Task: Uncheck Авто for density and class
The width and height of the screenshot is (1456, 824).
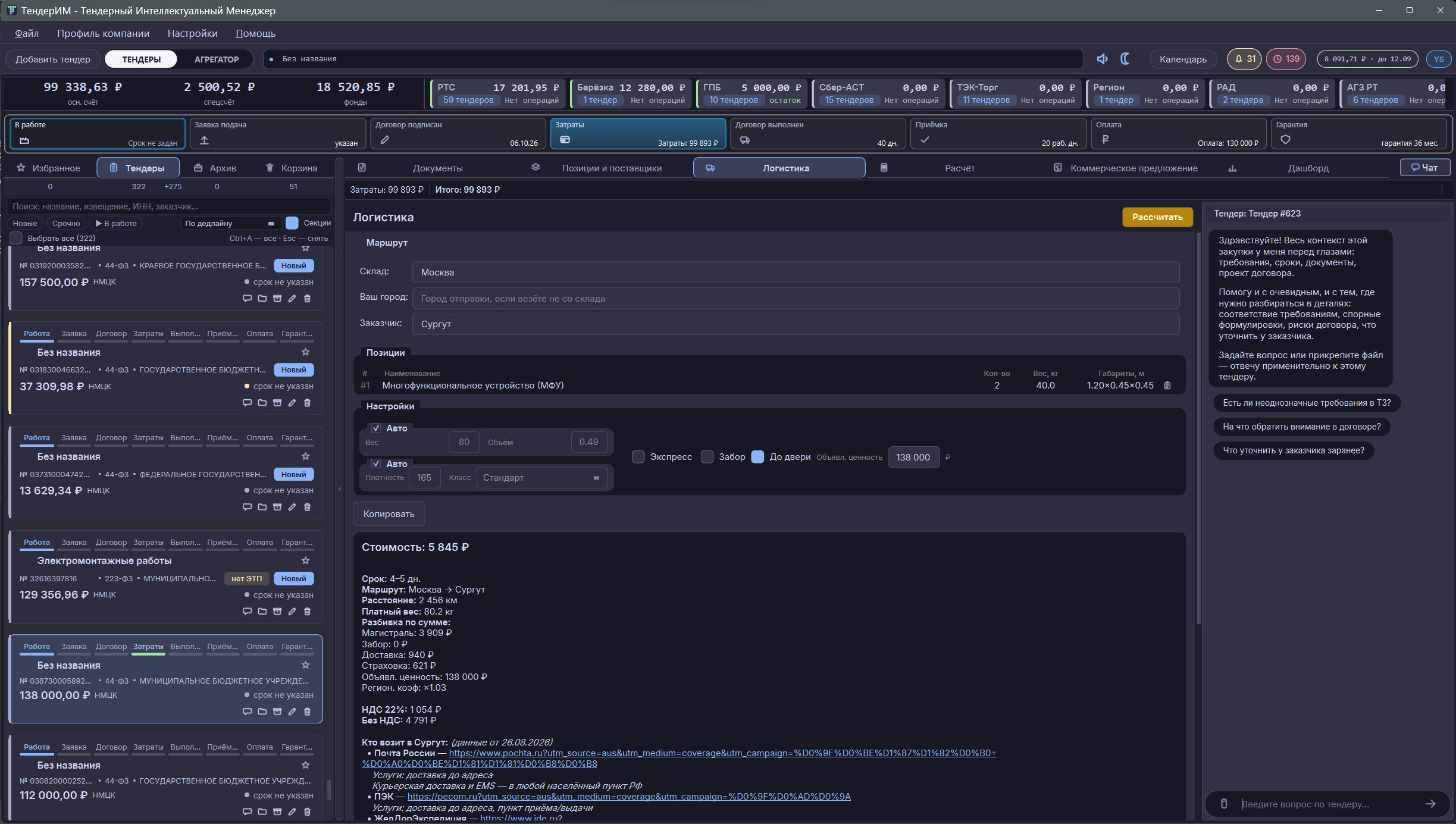Action: [376, 463]
